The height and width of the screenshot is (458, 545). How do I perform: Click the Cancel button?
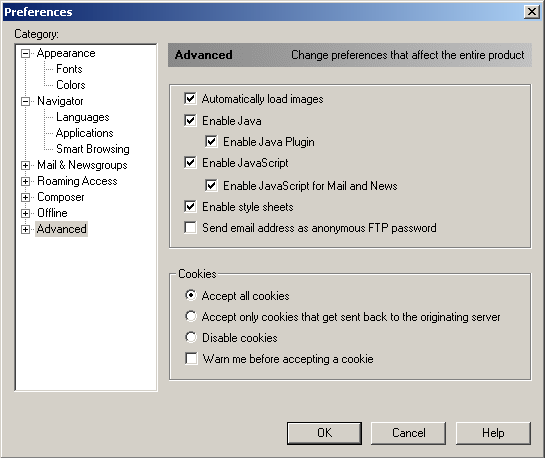tap(408, 433)
